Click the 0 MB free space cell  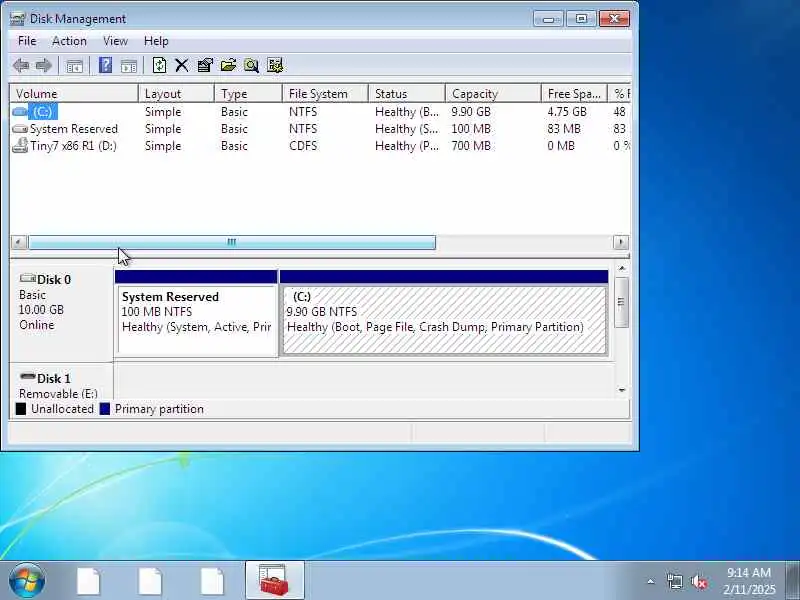(x=561, y=146)
